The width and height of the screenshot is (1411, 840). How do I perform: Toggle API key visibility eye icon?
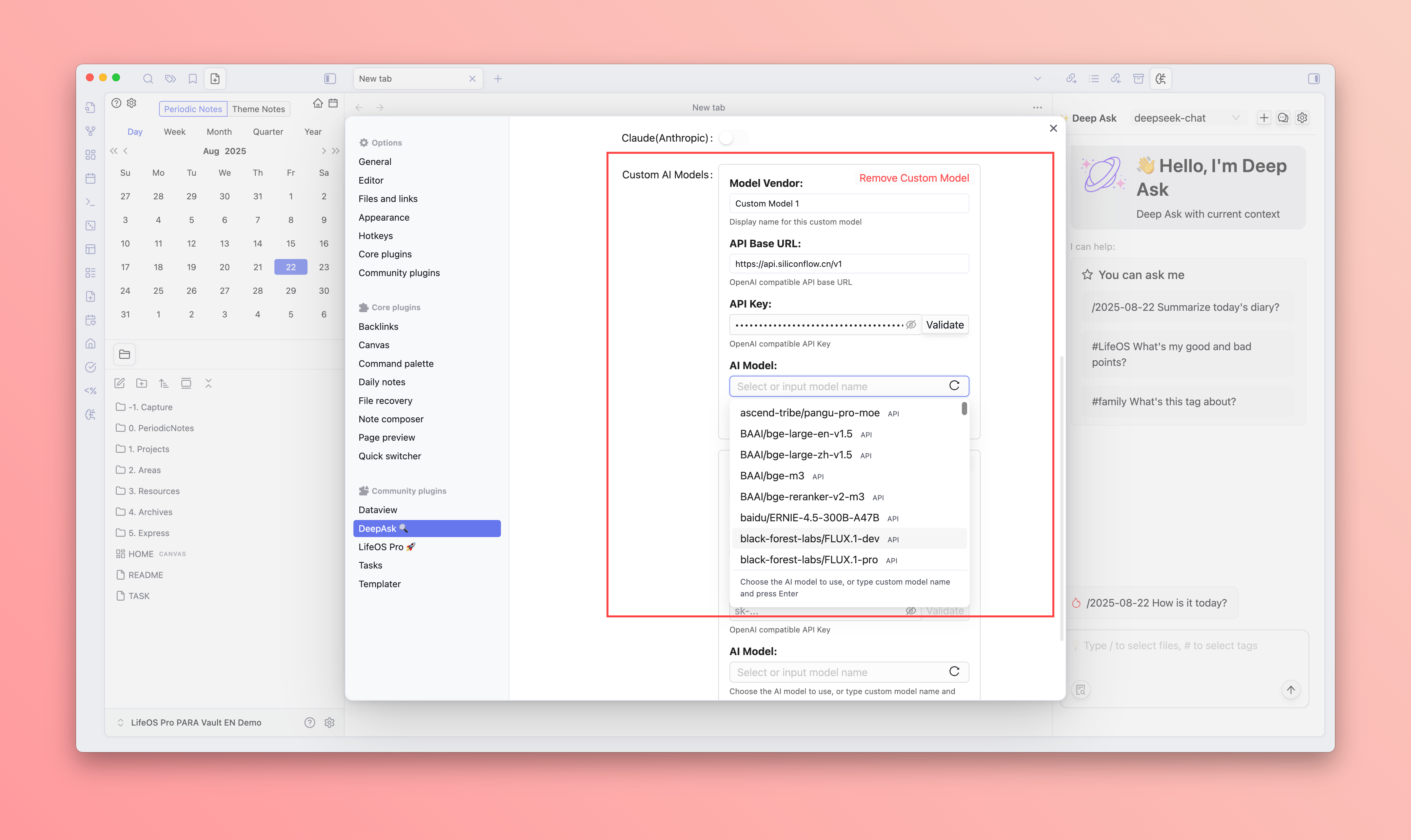(911, 325)
